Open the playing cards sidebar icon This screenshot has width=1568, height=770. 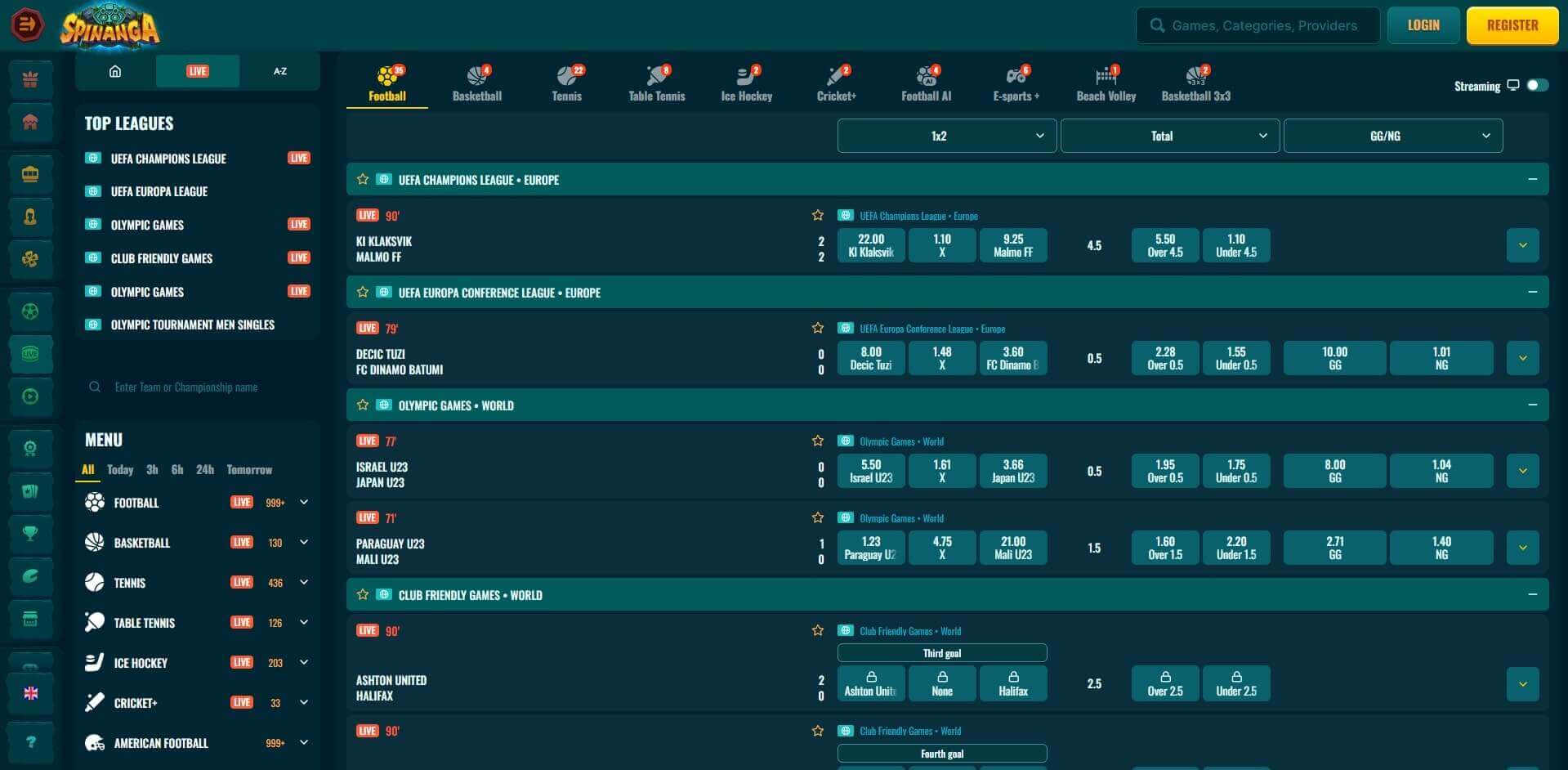pos(30,491)
